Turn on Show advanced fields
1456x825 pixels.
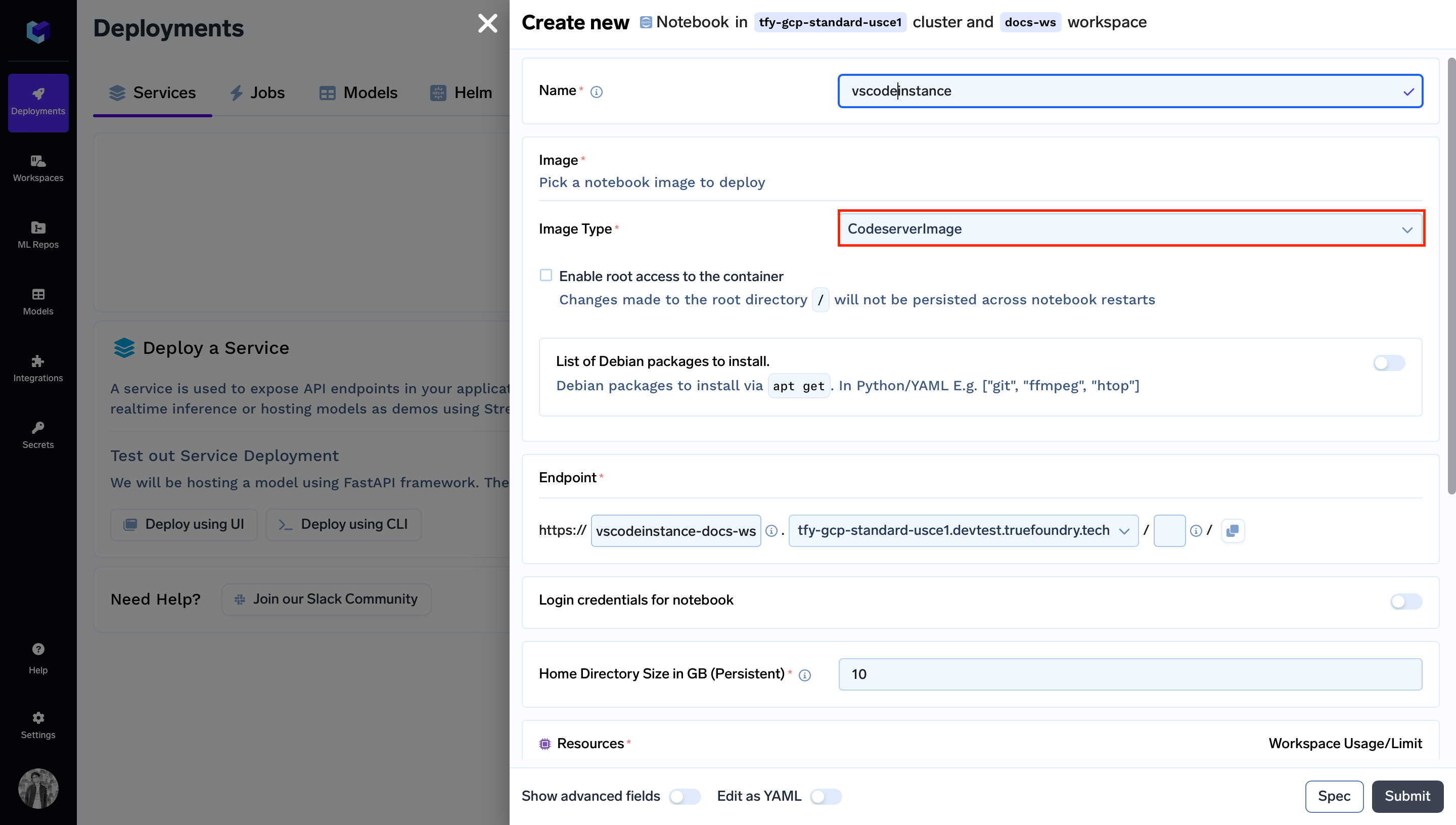click(685, 797)
